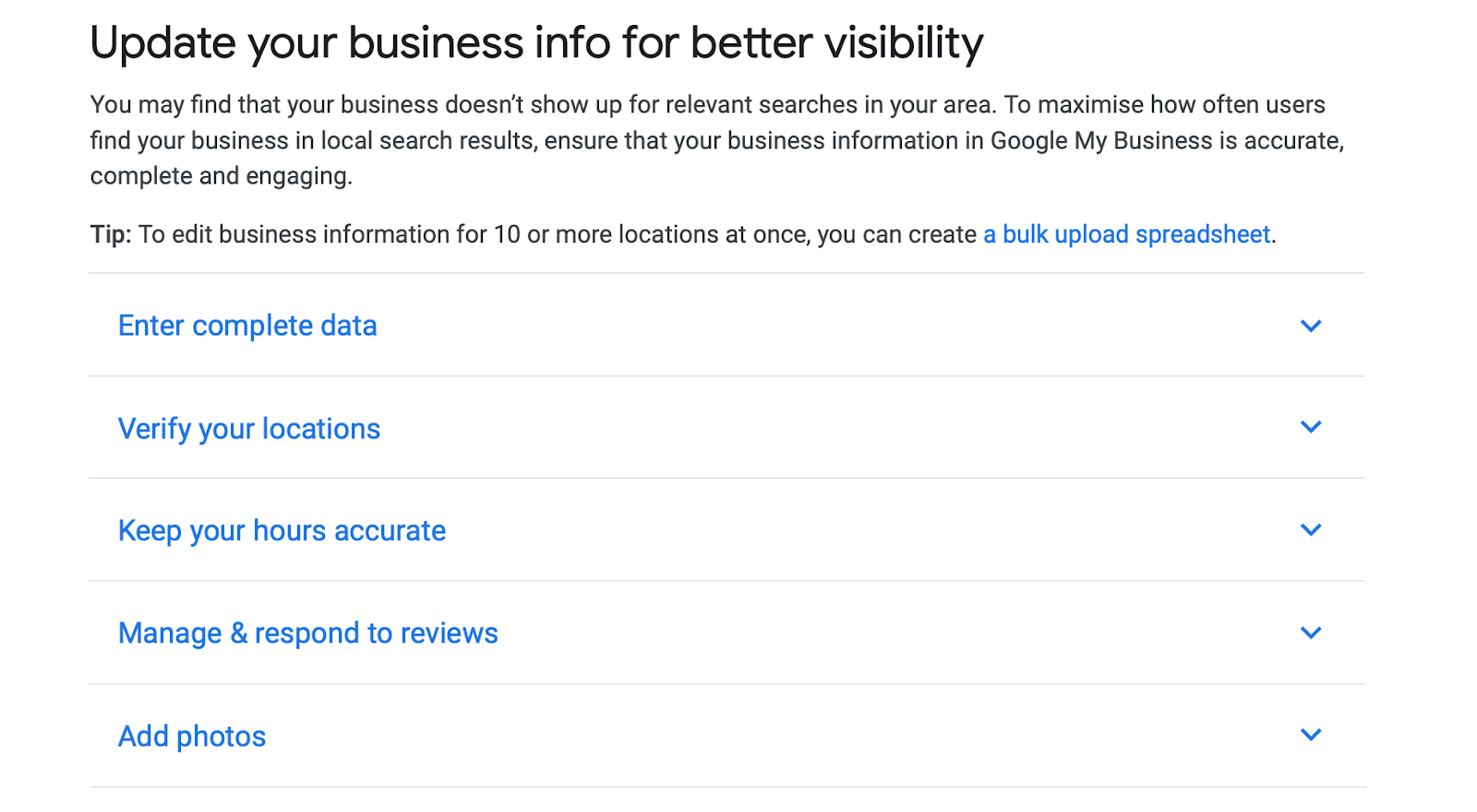Click the Update your business info page heading
The height and width of the screenshot is (812, 1477).
click(x=536, y=43)
